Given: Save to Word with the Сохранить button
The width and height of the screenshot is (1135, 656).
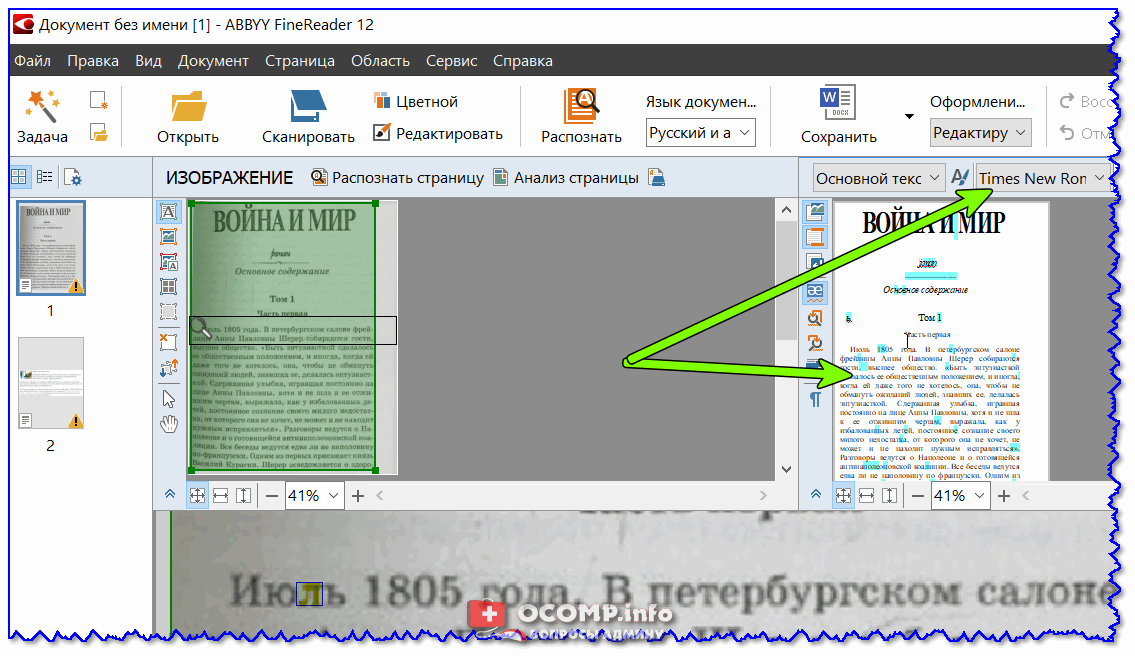Looking at the screenshot, I should point(838,116).
